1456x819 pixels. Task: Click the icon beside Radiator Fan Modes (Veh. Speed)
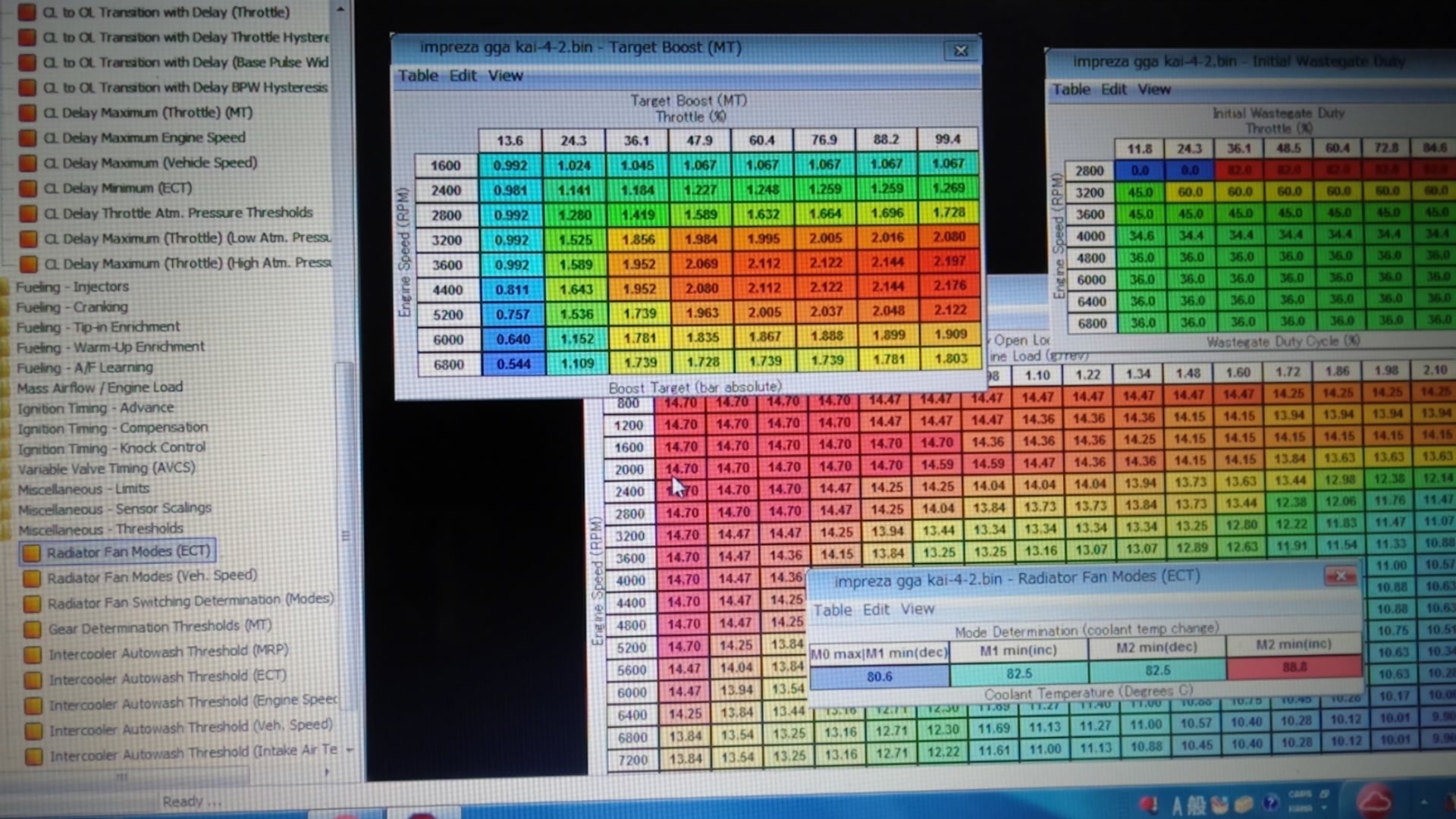pos(32,579)
